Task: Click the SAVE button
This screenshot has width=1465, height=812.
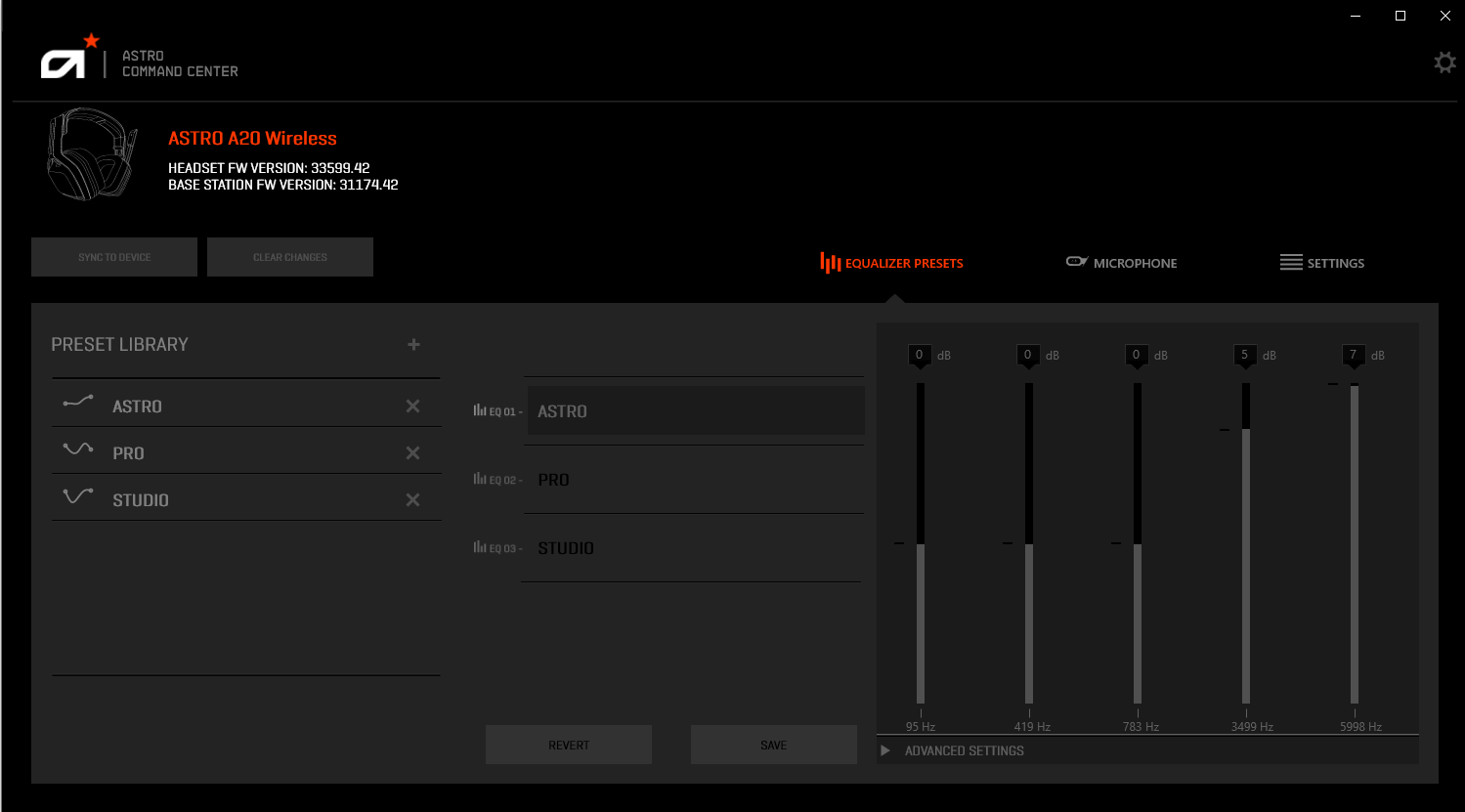Action: pos(772,744)
